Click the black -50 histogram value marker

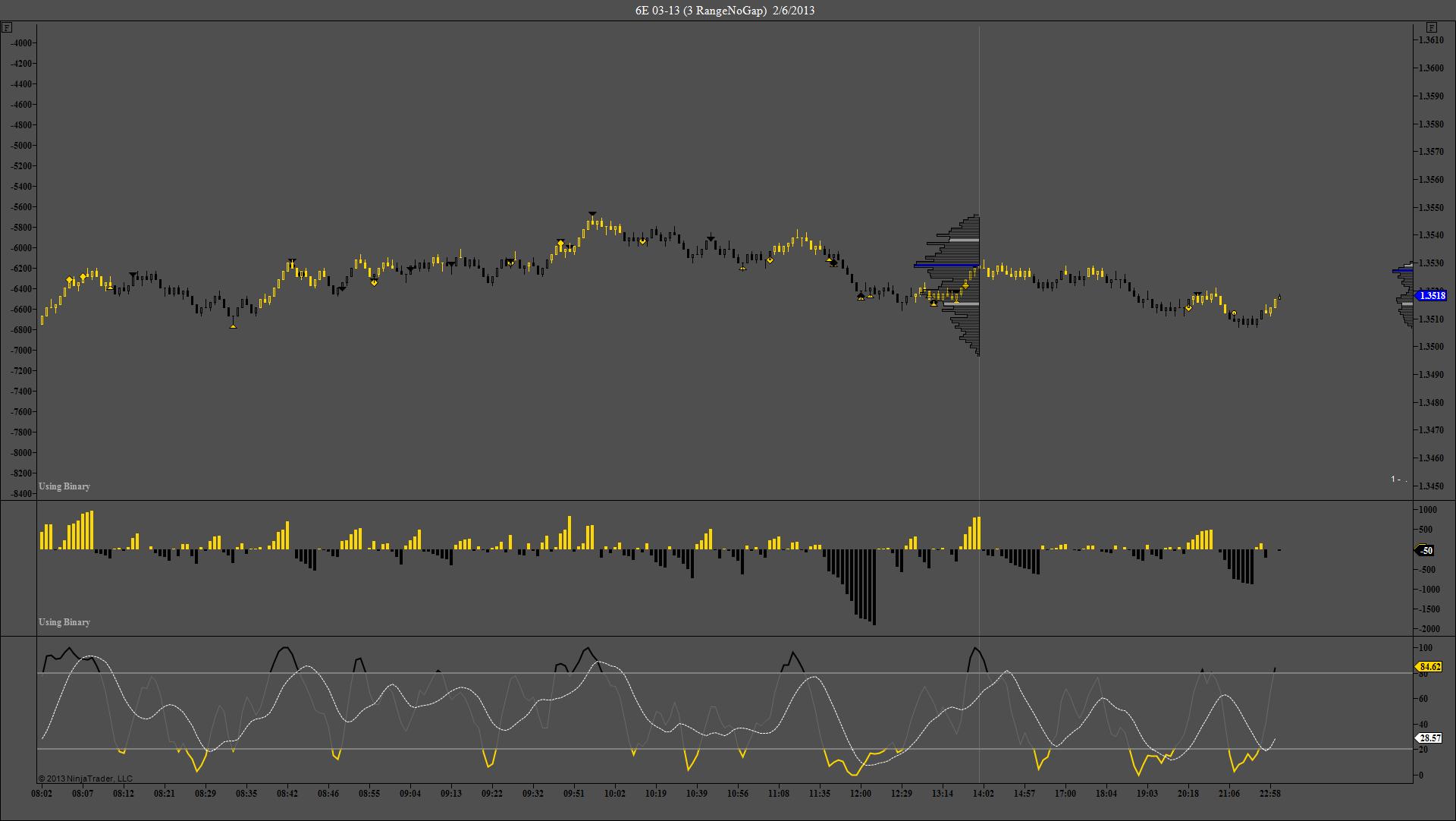point(1426,550)
